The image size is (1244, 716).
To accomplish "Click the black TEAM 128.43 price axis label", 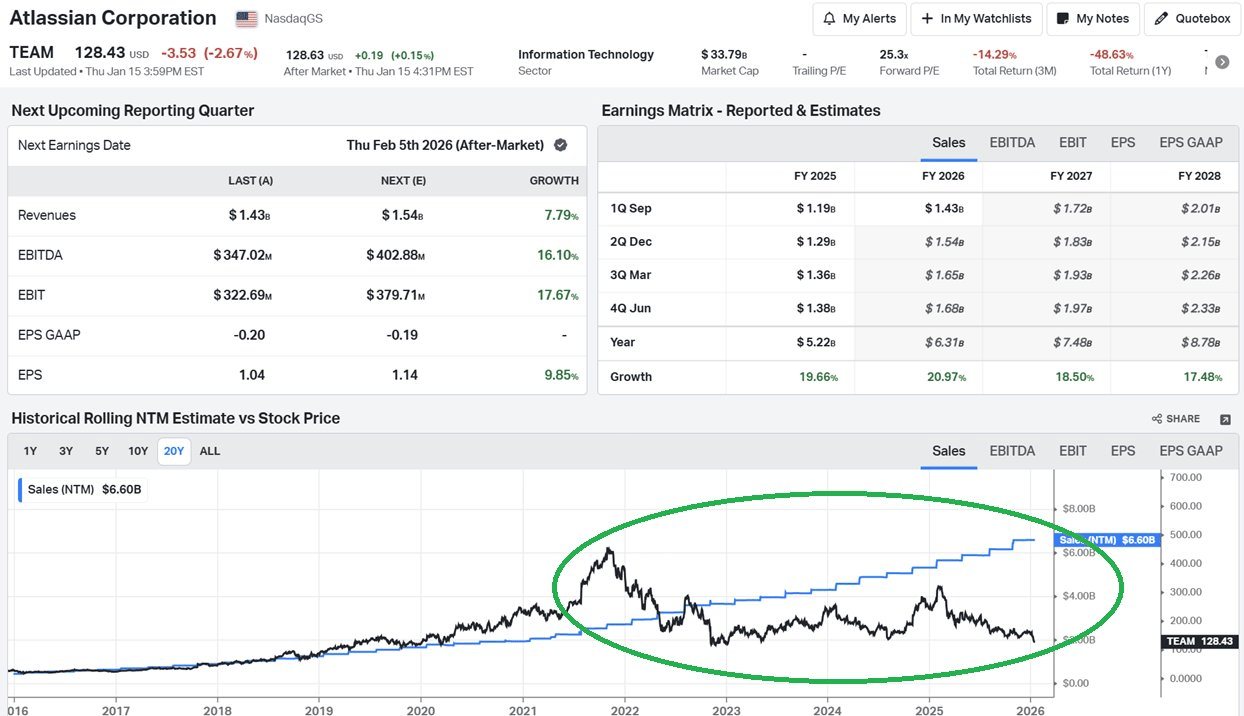I will point(1200,641).
